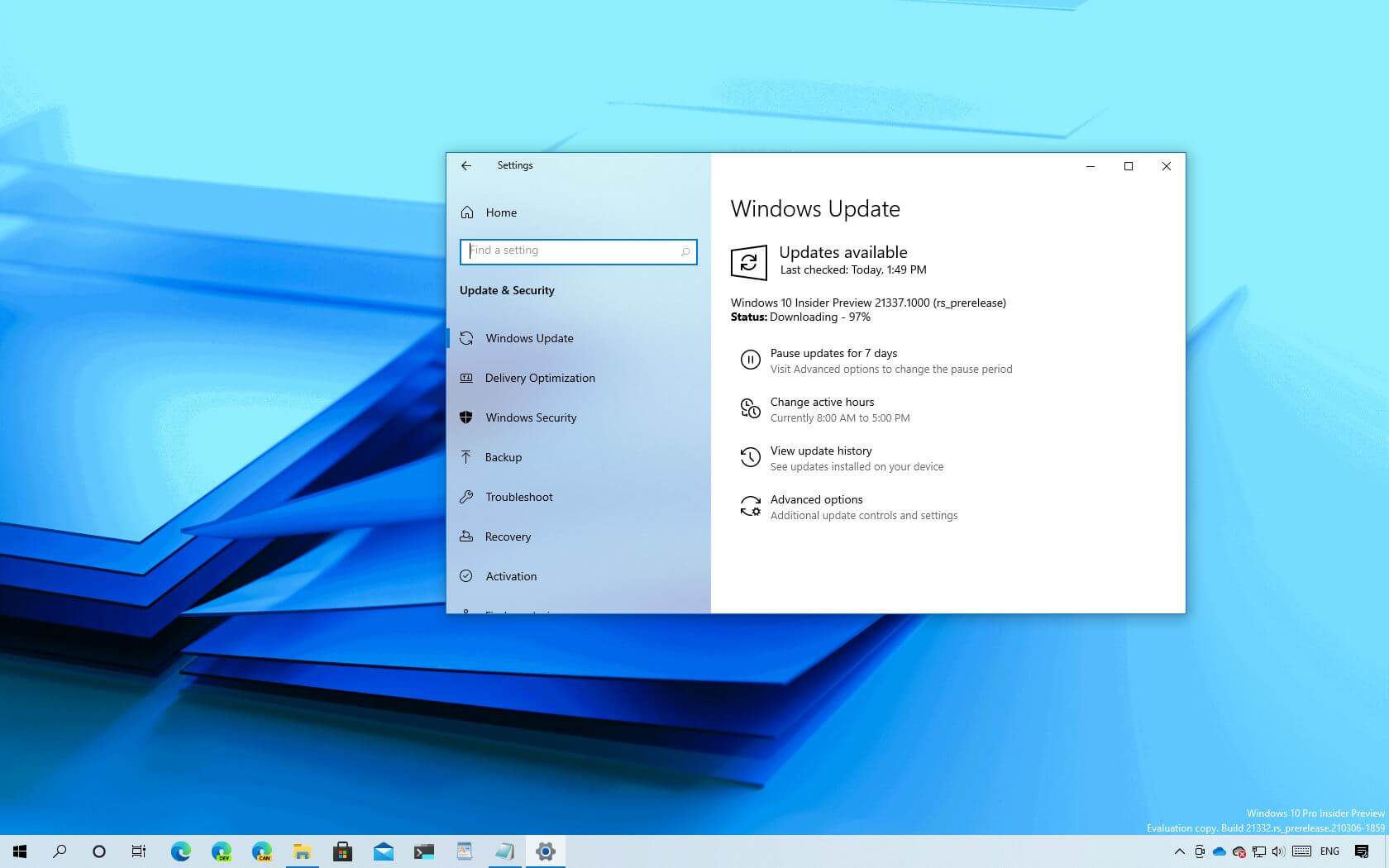
Task: Open Microsoft Edge Dev from the taskbar
Action: point(221,851)
